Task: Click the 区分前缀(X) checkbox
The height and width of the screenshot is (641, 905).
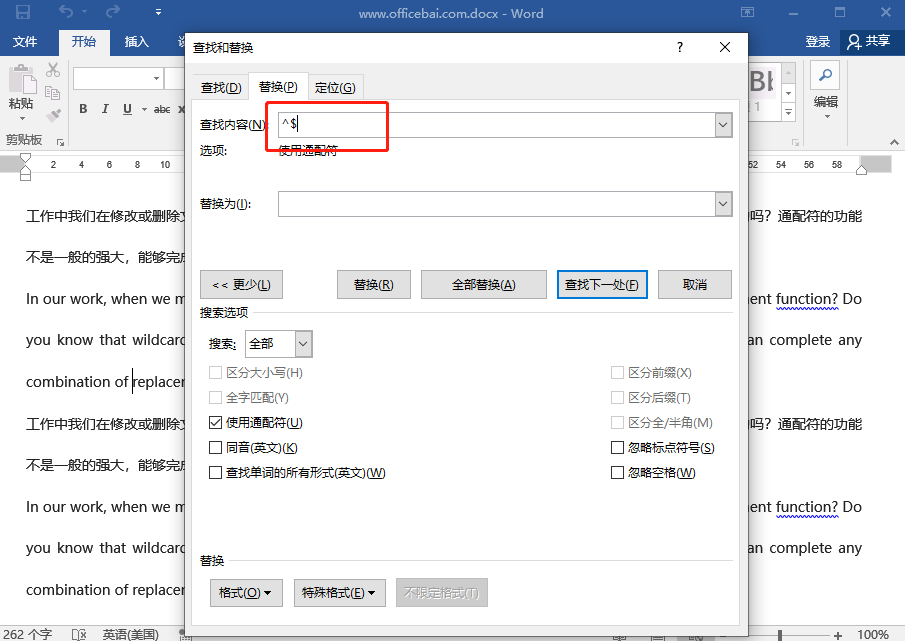Action: 617,373
